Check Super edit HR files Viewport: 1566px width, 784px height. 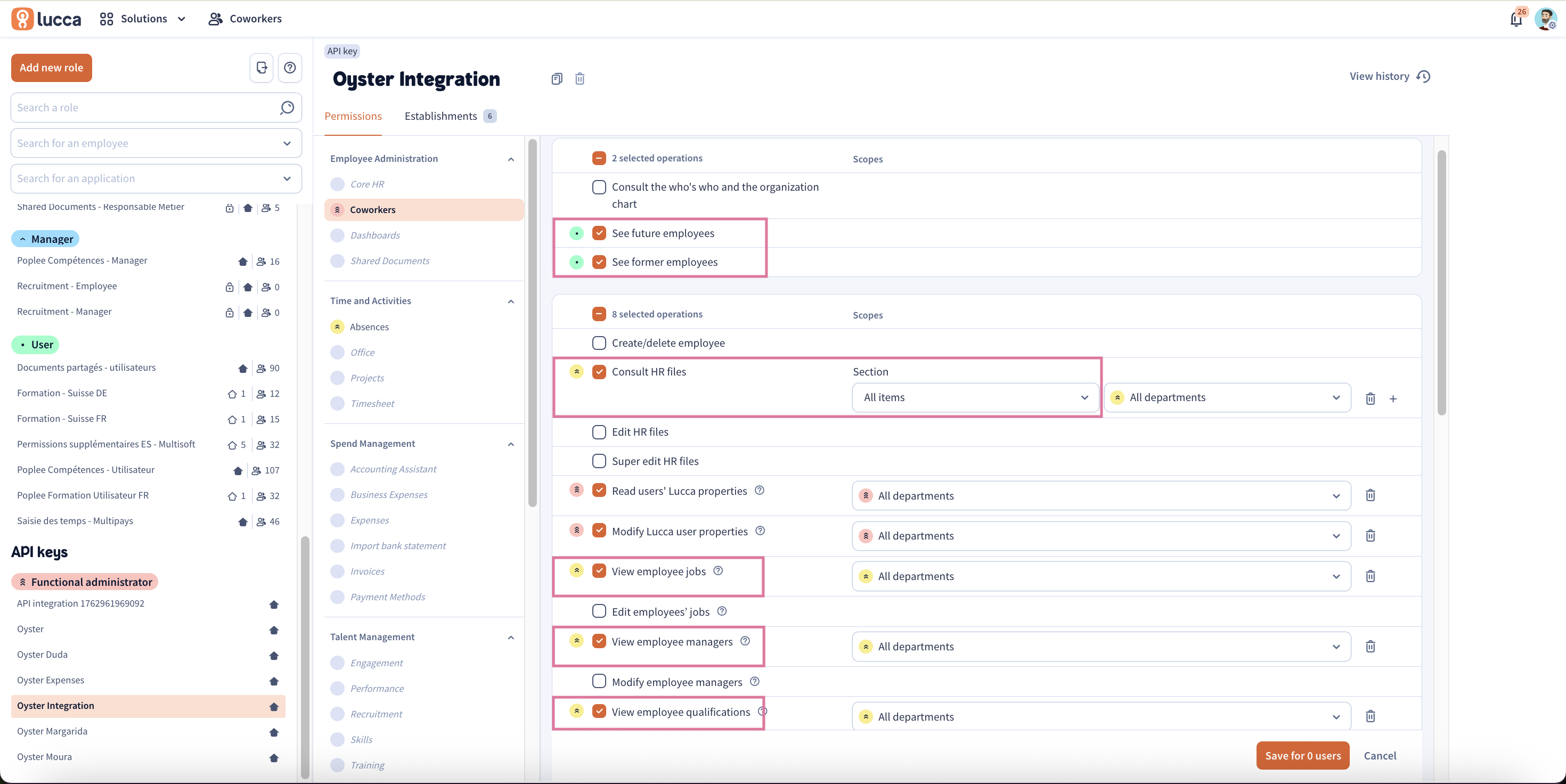pos(599,461)
